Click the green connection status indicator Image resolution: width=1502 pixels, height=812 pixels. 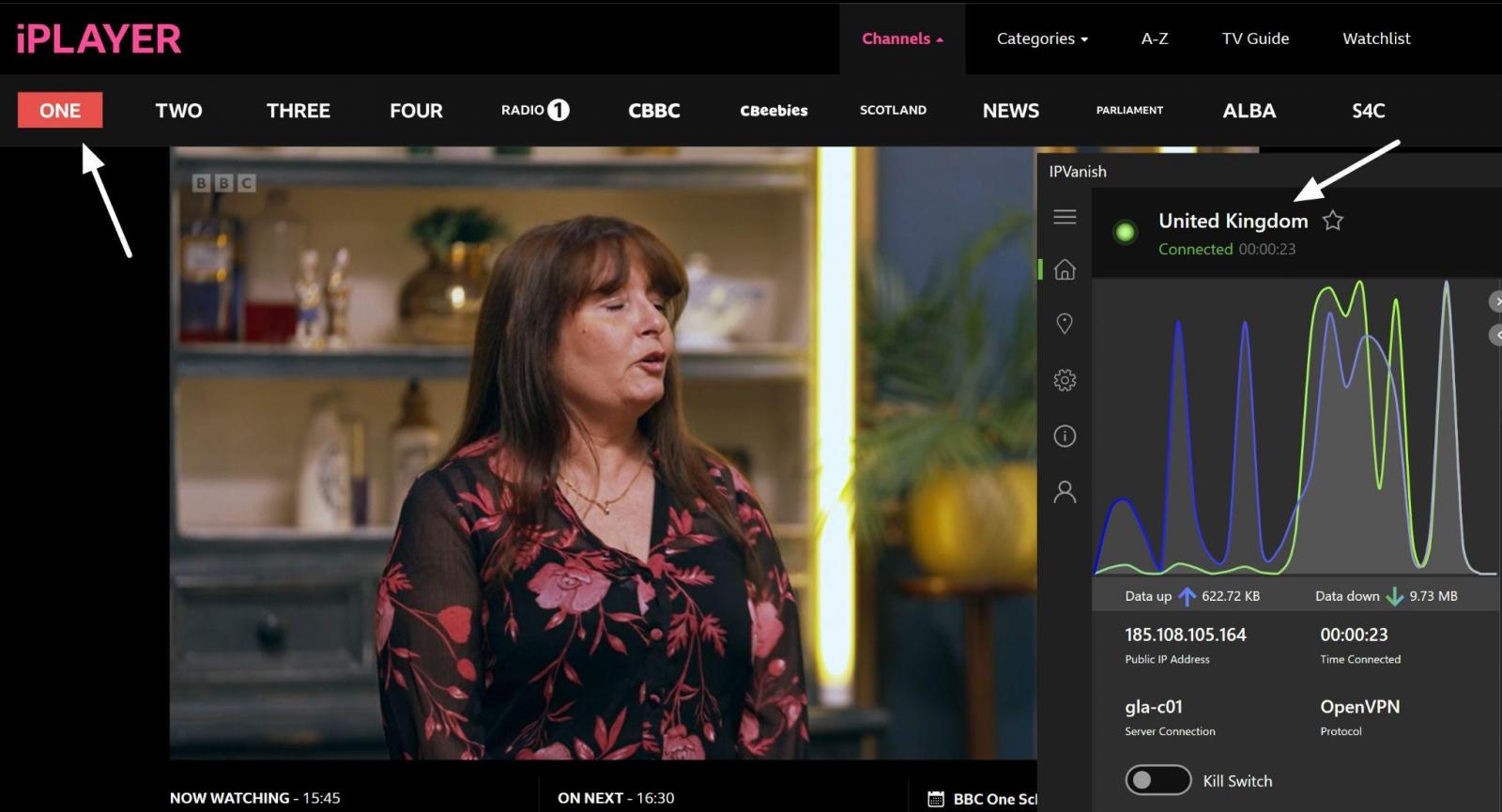click(x=1125, y=232)
